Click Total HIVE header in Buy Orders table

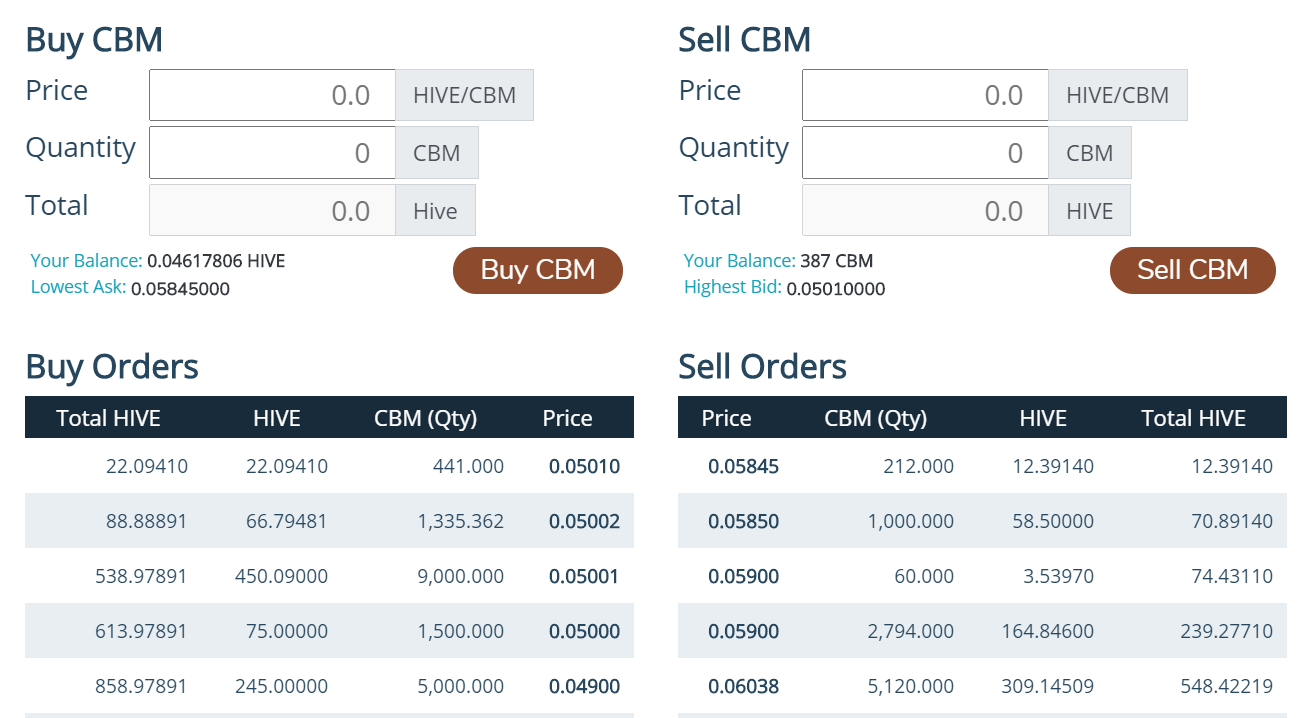tap(109, 418)
